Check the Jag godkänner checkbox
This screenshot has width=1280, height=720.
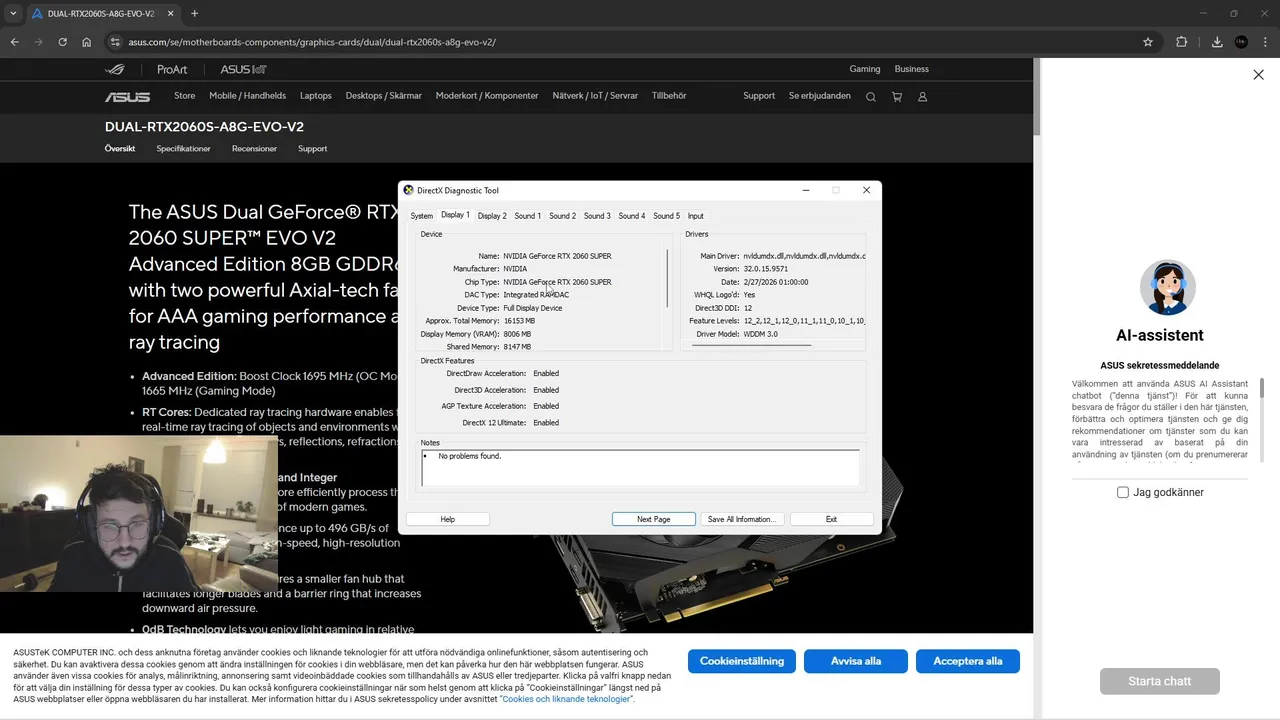(x=1122, y=492)
